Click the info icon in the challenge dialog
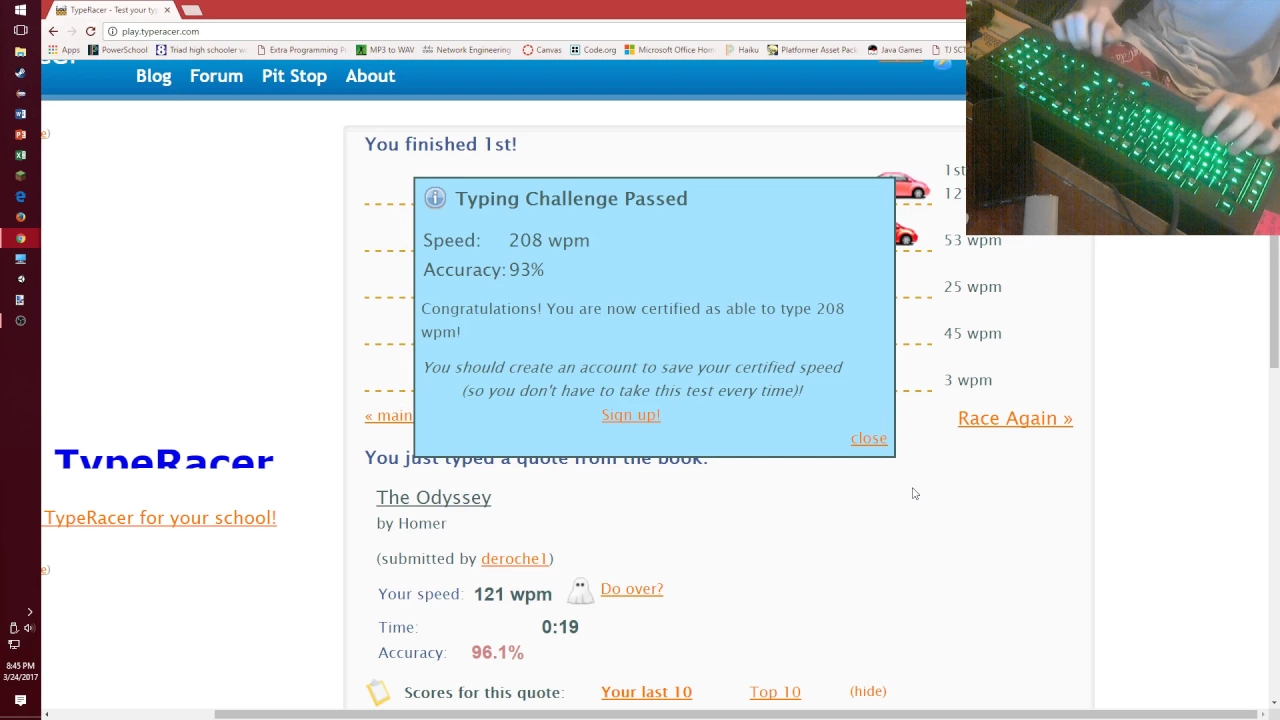The image size is (1280, 720). [x=435, y=198]
